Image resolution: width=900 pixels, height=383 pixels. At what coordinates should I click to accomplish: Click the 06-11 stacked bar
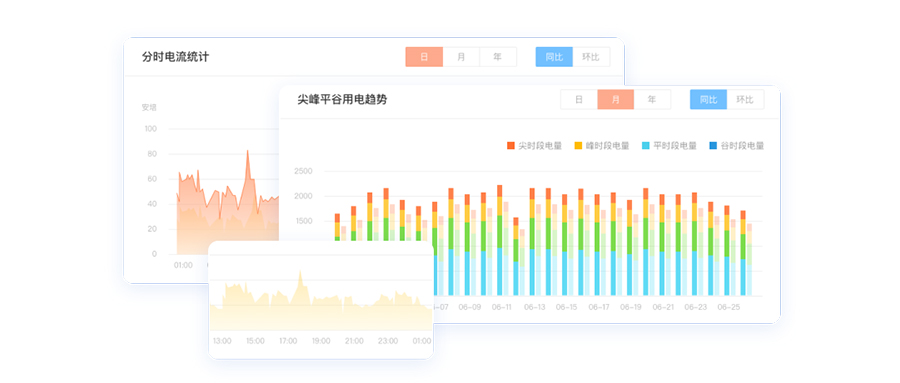(499, 241)
